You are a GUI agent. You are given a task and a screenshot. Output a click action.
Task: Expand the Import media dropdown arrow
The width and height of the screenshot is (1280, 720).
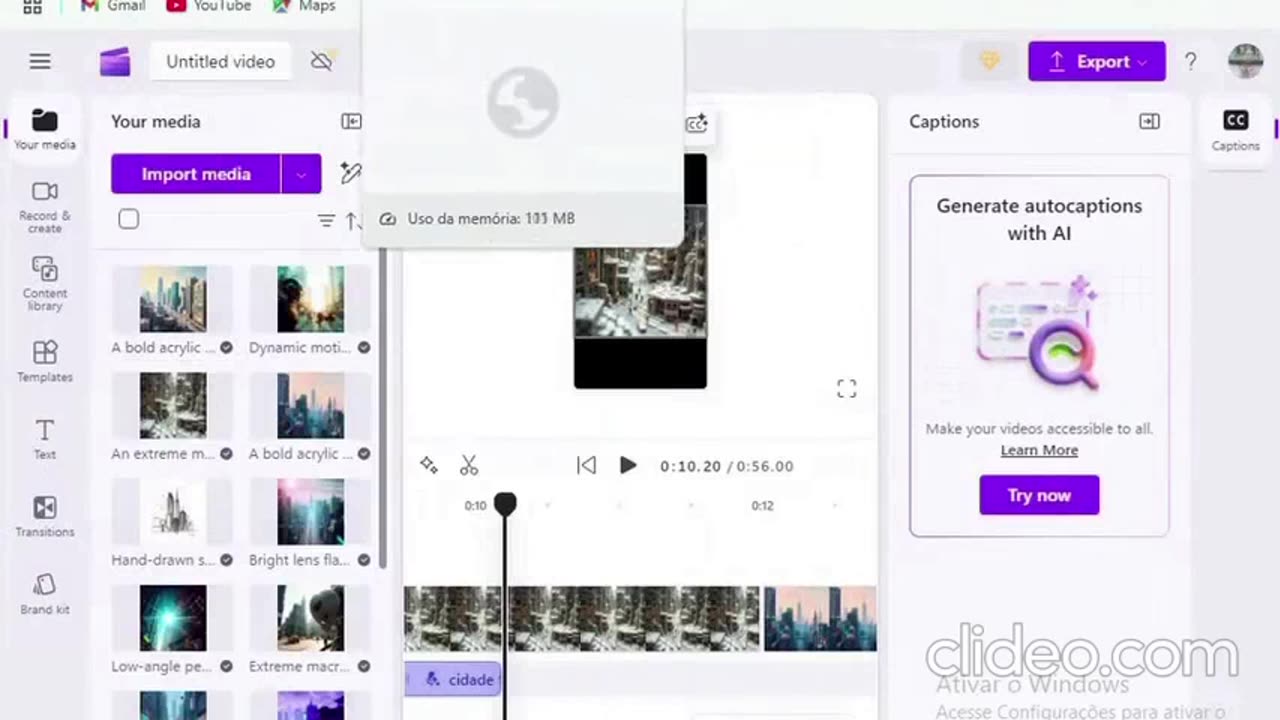[x=301, y=174]
